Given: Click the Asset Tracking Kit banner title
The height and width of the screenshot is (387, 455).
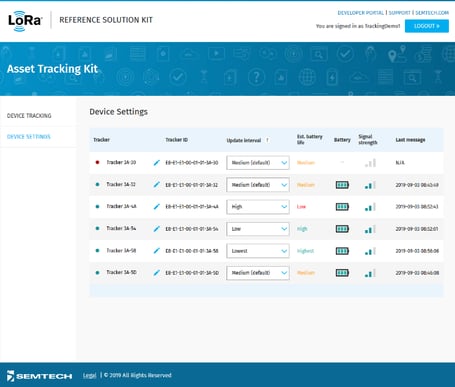Looking at the screenshot, I should click(x=52, y=69).
